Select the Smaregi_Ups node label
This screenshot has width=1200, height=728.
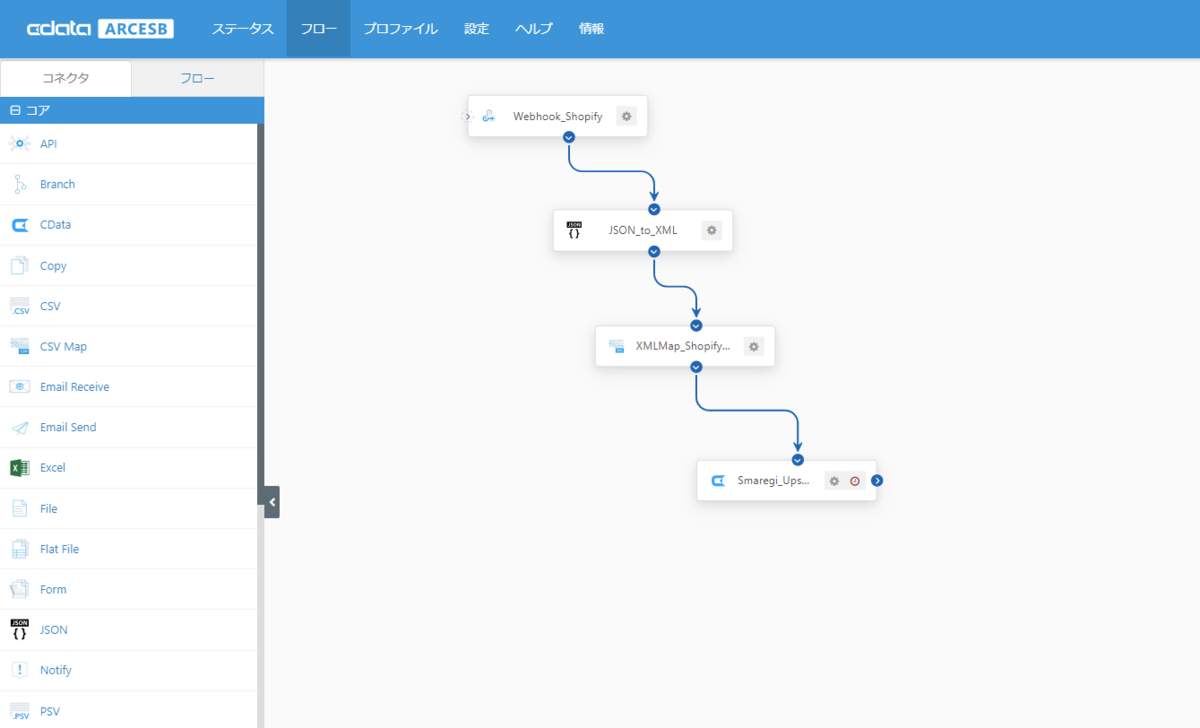click(x=774, y=480)
